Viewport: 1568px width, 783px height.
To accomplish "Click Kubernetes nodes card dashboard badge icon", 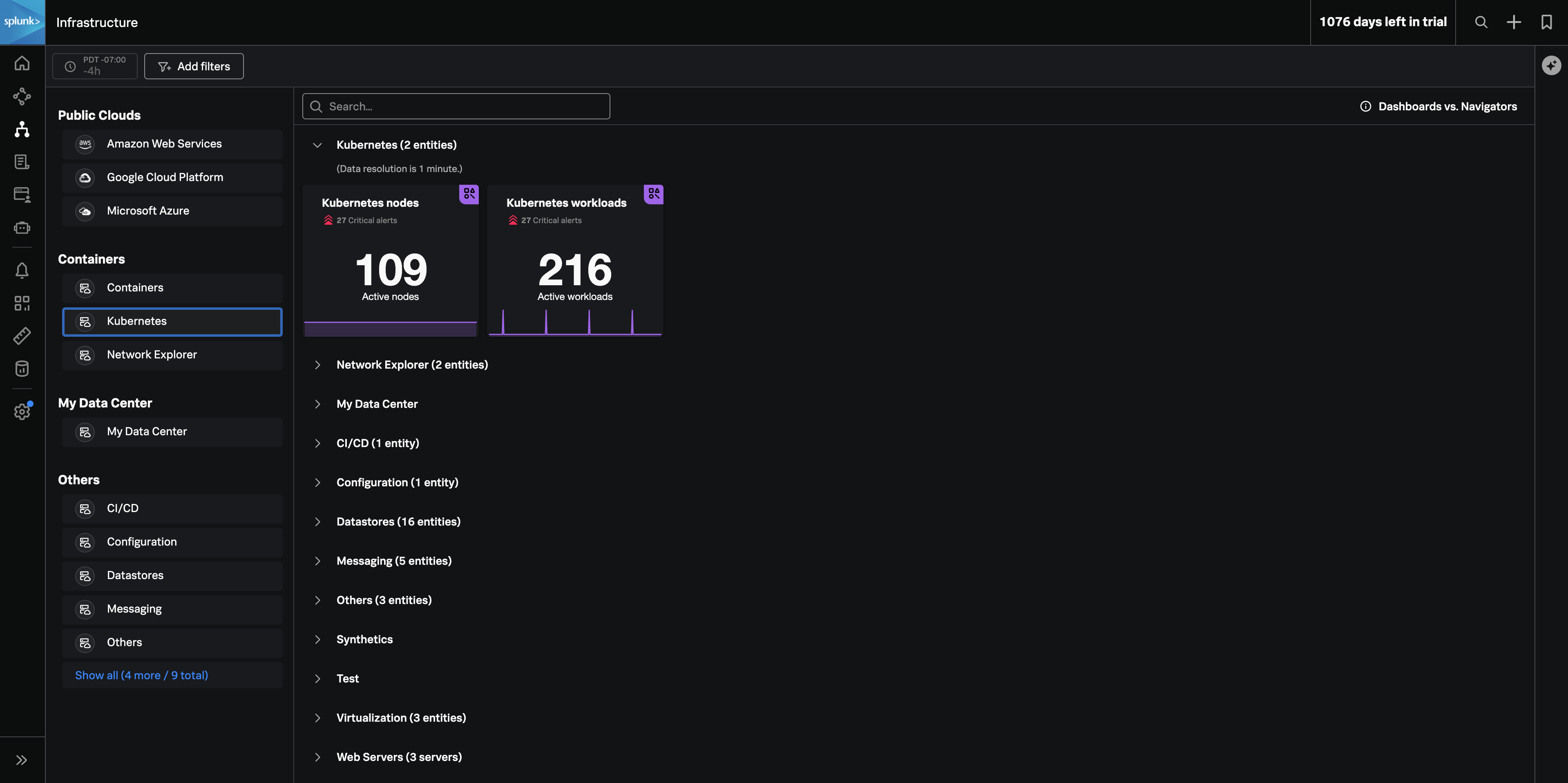I will point(469,194).
